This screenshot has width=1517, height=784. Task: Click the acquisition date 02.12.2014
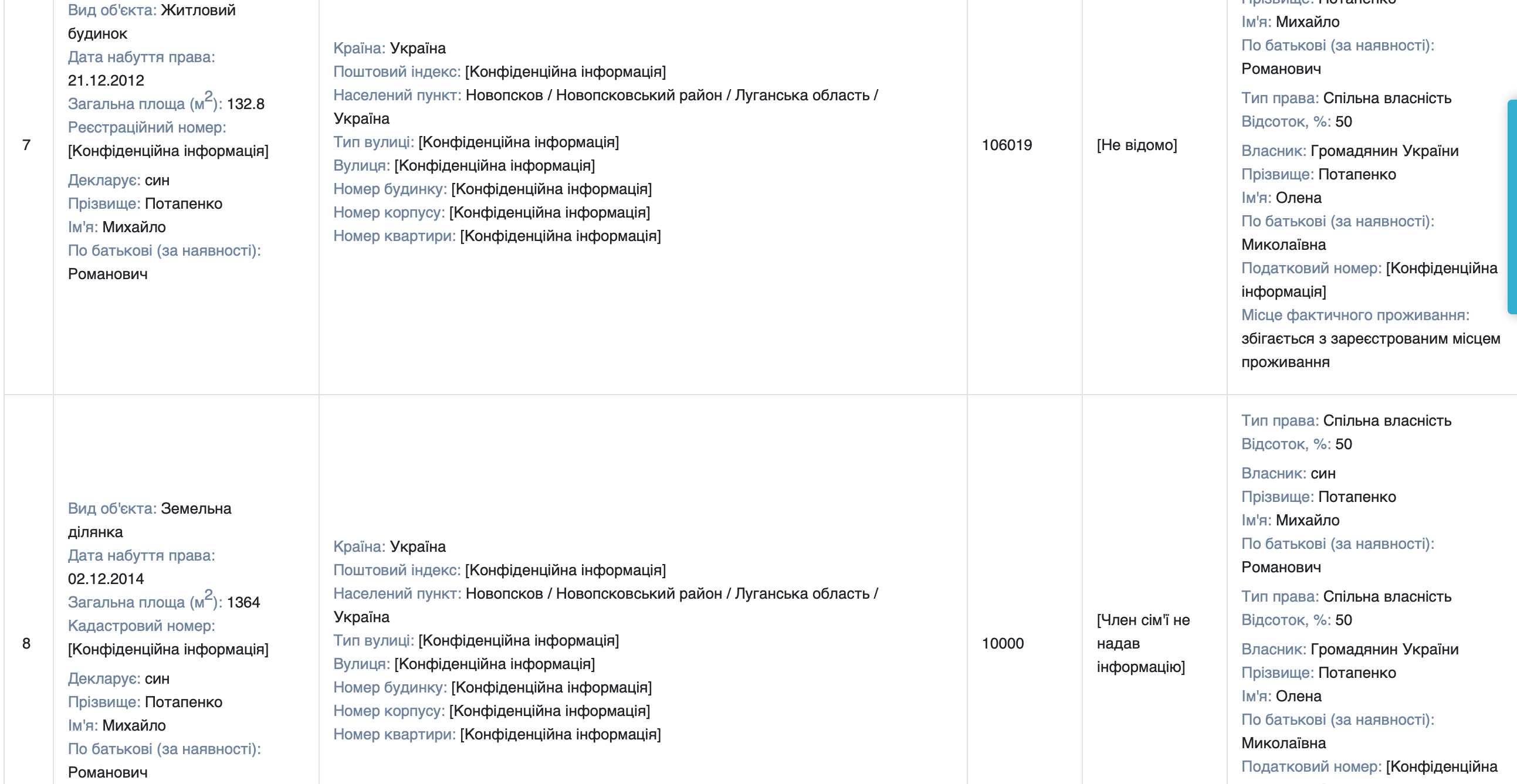pyautogui.click(x=106, y=579)
